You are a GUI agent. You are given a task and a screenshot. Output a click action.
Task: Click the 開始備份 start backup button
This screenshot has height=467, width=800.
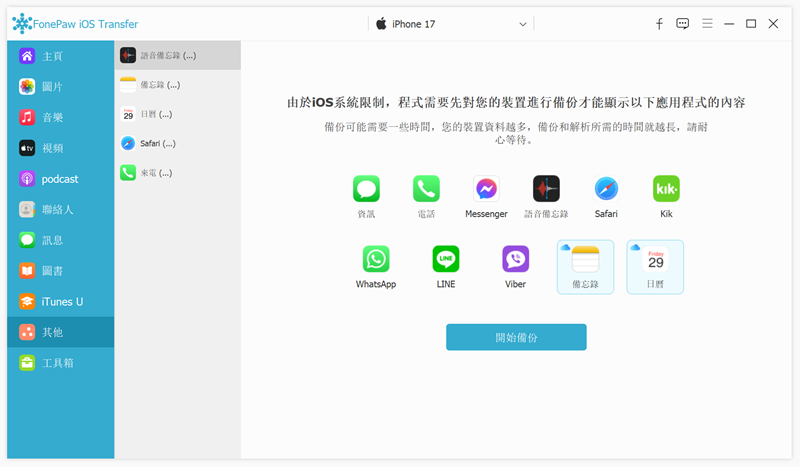[516, 337]
